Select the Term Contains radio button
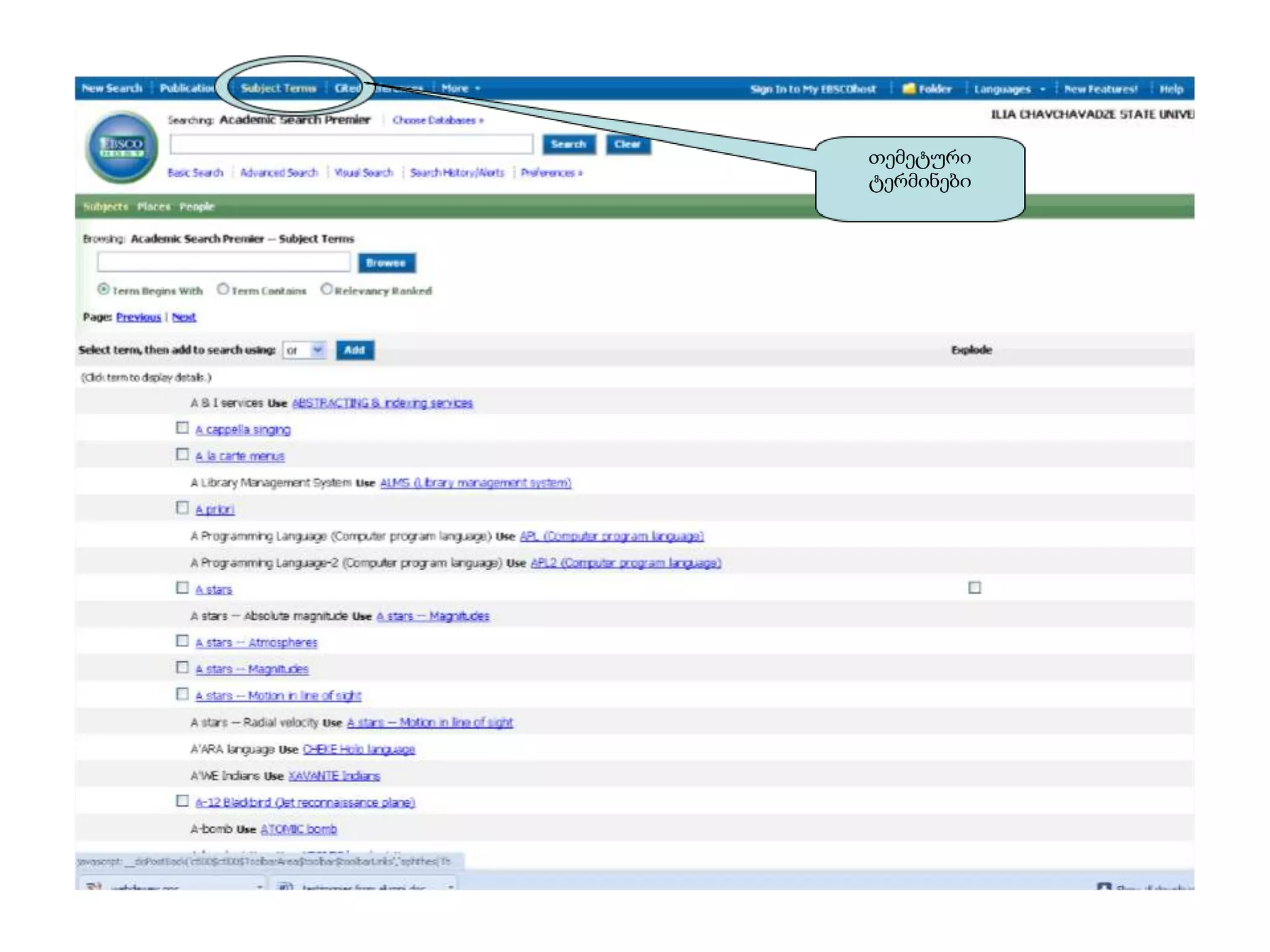Screen dimensions: 1270x952 point(223,289)
